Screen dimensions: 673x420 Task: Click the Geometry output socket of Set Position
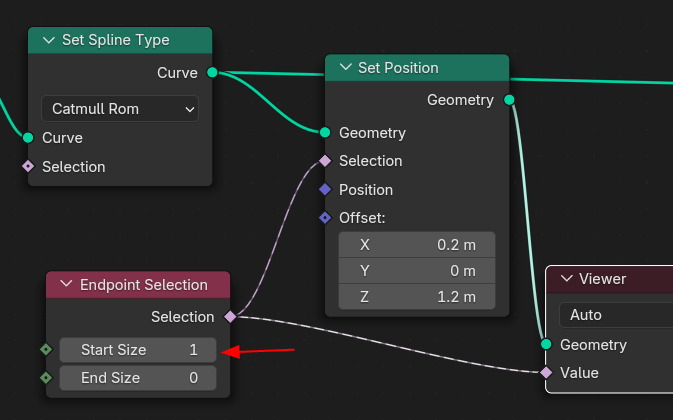tap(509, 100)
